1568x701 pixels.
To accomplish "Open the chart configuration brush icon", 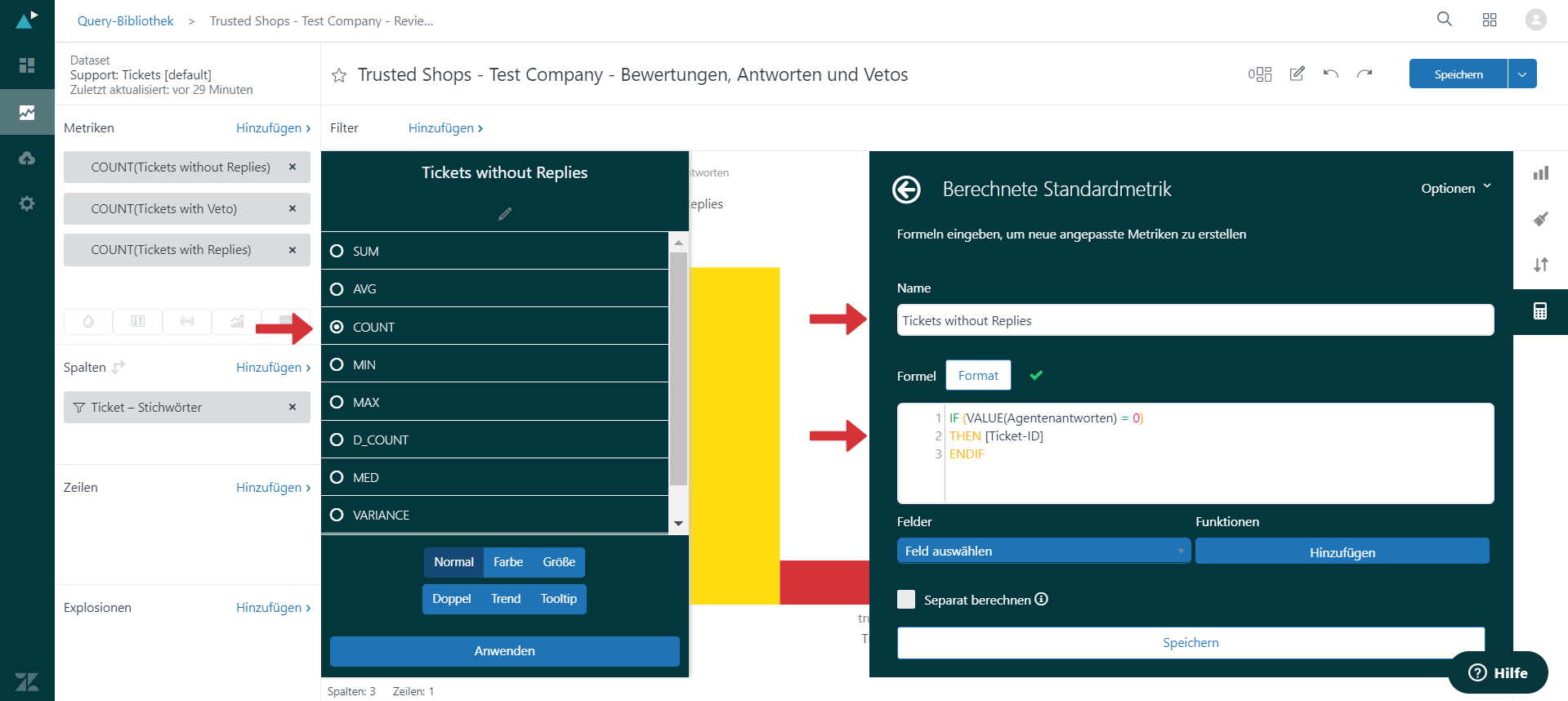I will (1541, 219).
